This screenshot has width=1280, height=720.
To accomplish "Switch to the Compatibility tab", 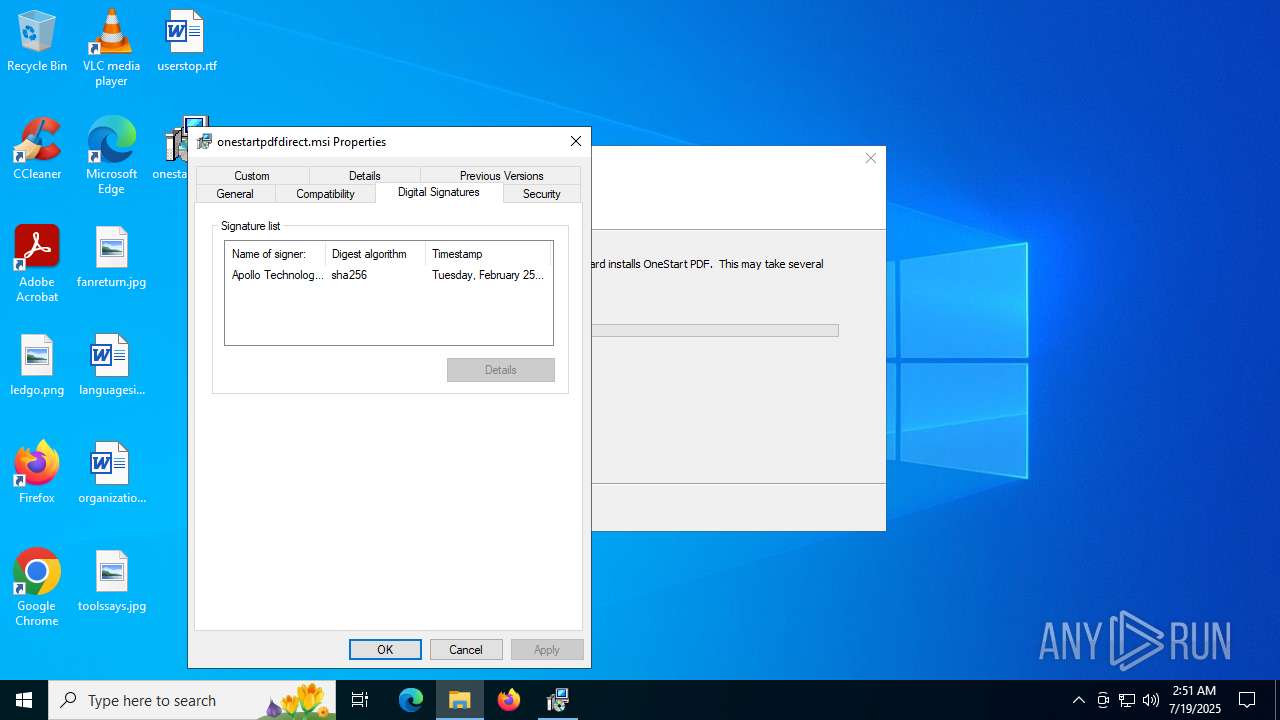I will [x=325, y=194].
